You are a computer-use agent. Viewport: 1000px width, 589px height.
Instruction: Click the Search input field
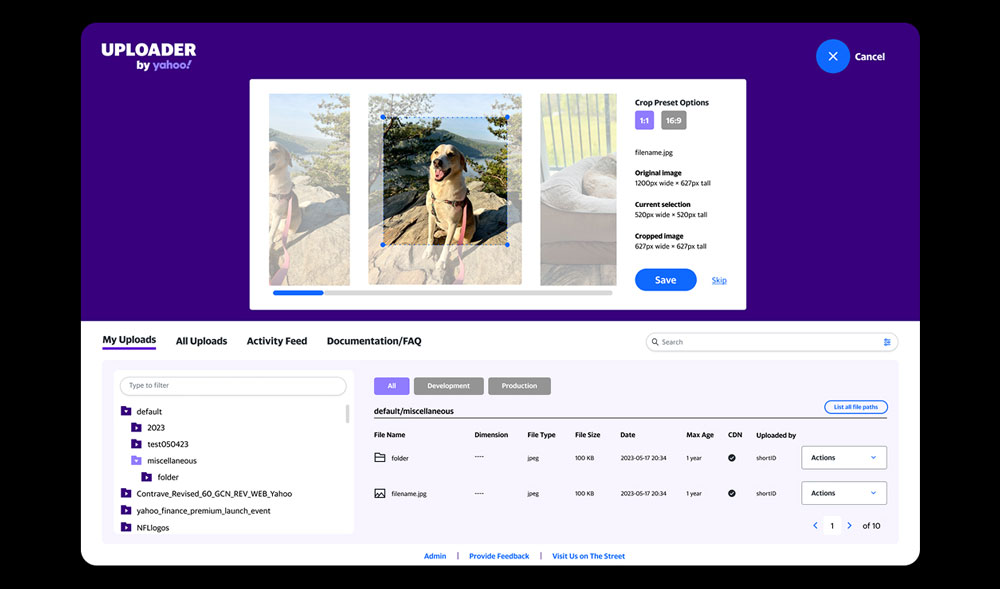772,342
